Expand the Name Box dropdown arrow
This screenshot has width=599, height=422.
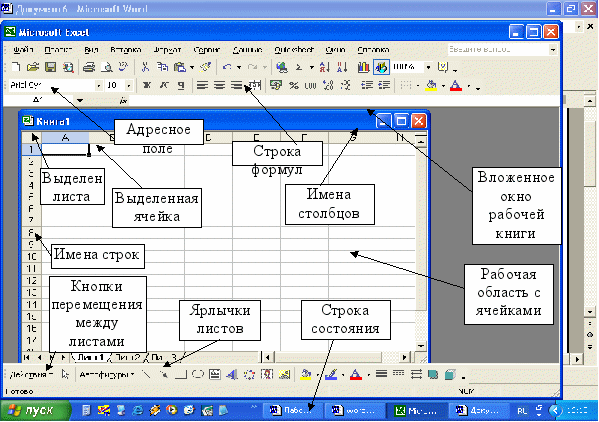pyautogui.click(x=80, y=100)
